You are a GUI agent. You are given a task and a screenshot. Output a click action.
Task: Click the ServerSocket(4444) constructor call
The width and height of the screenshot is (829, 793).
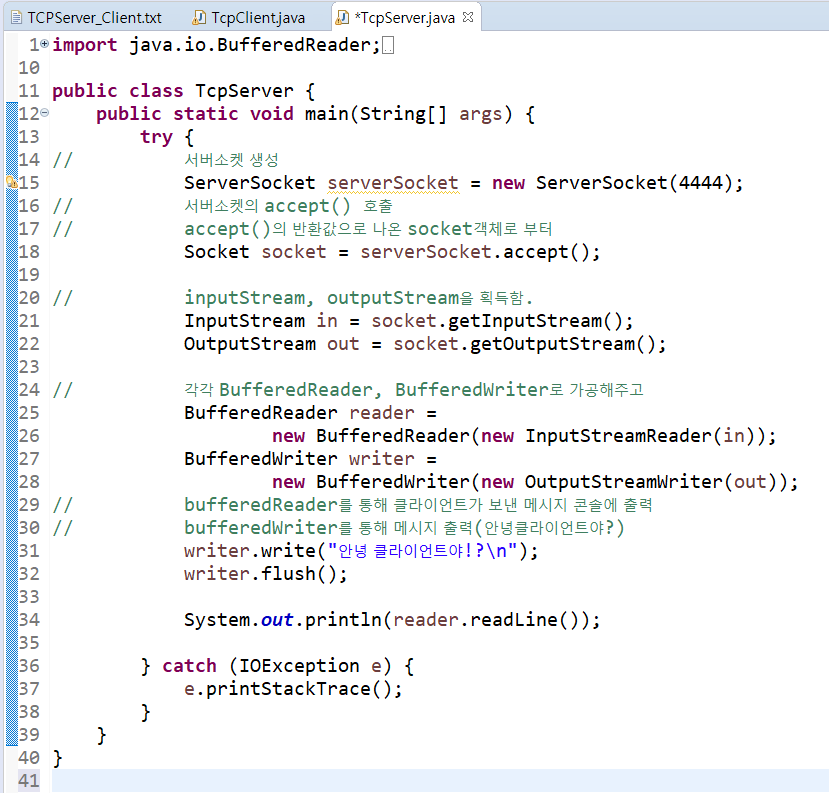coord(634,183)
